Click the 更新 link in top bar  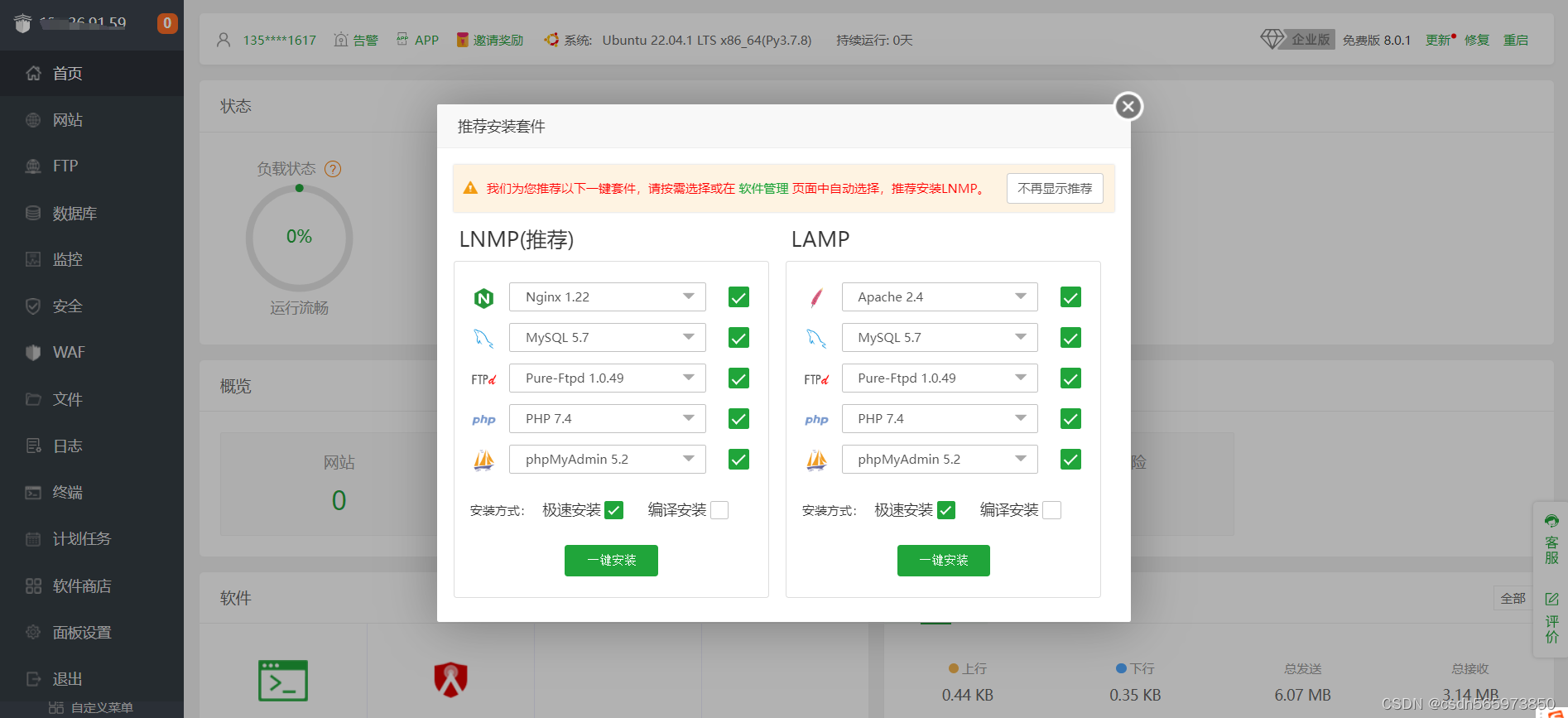[1438, 40]
